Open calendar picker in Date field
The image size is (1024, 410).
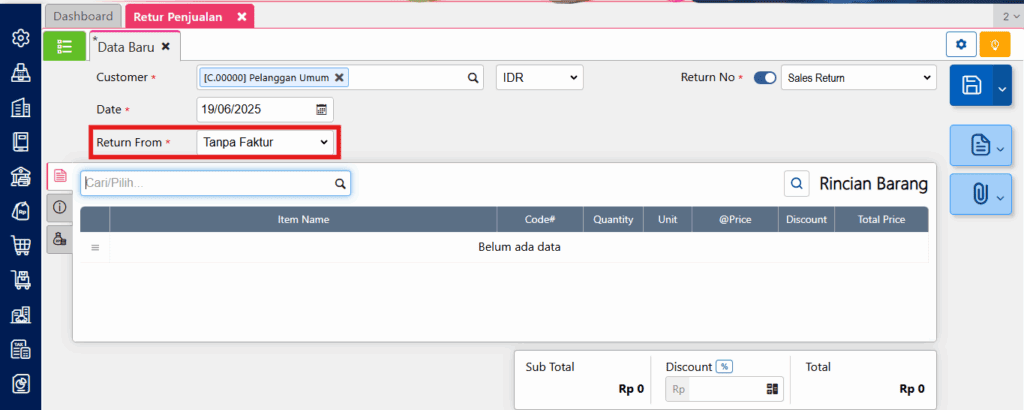pyautogui.click(x=322, y=110)
